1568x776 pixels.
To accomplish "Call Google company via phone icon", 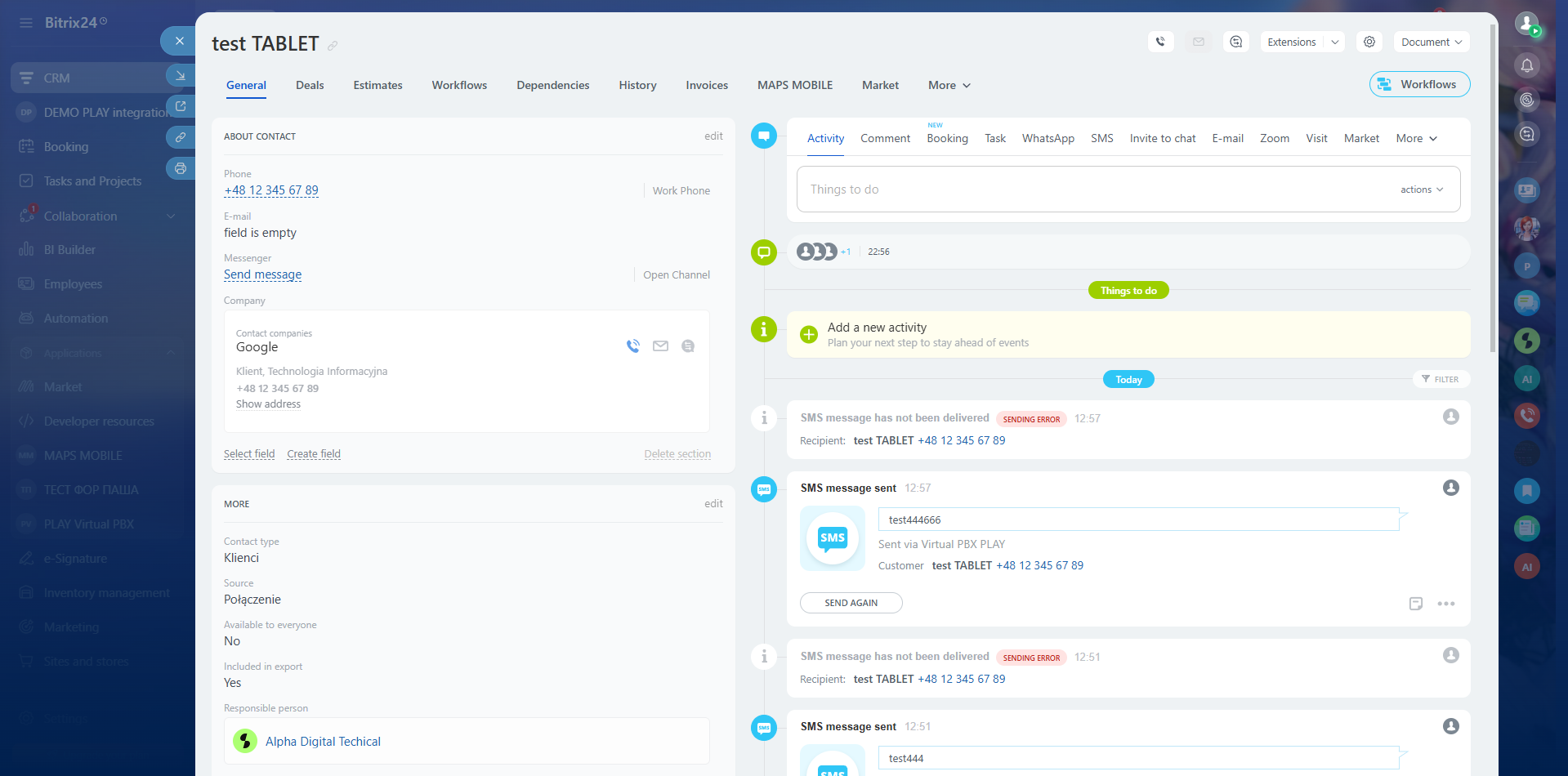I will point(633,346).
